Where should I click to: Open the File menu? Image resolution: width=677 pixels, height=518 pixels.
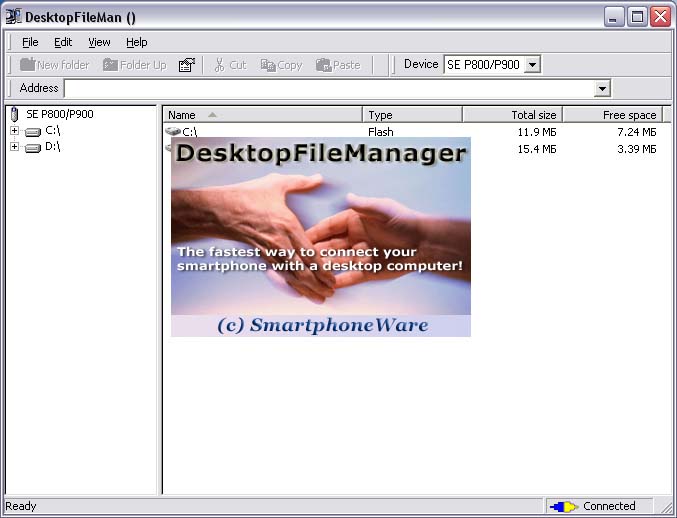pyautogui.click(x=30, y=42)
